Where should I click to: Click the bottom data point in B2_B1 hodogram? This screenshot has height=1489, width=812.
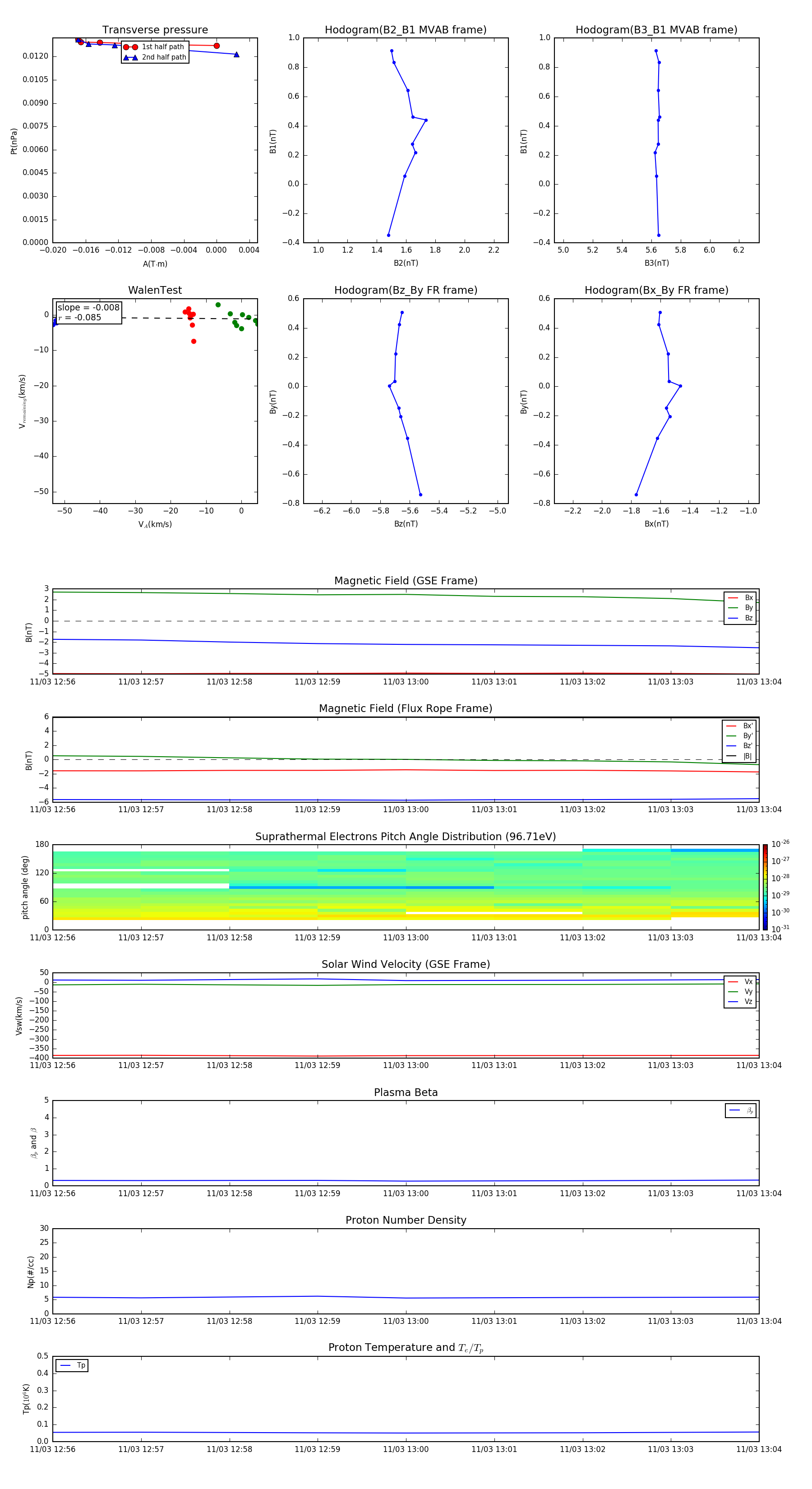click(x=388, y=235)
